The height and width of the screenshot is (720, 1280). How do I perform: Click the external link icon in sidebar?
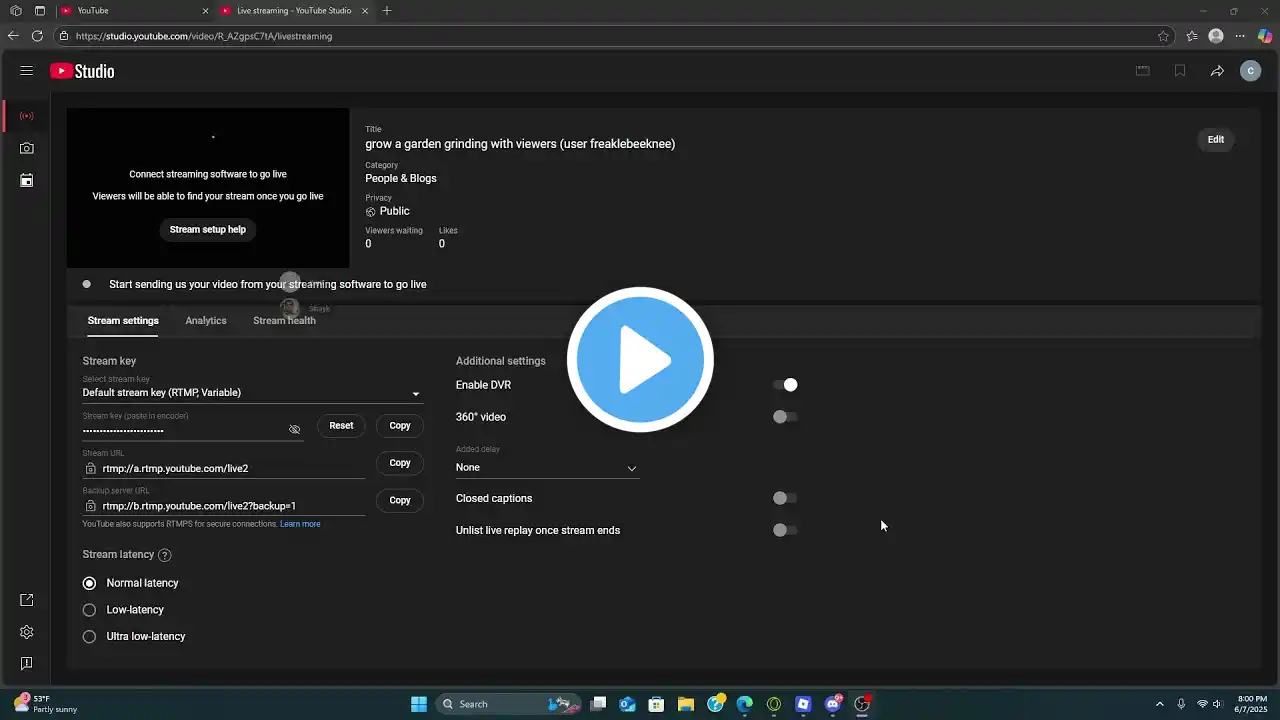point(27,600)
